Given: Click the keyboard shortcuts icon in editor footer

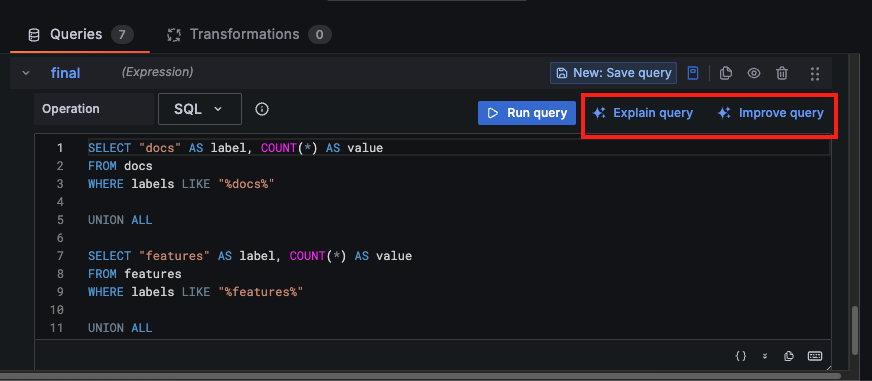Looking at the screenshot, I should click(x=815, y=356).
